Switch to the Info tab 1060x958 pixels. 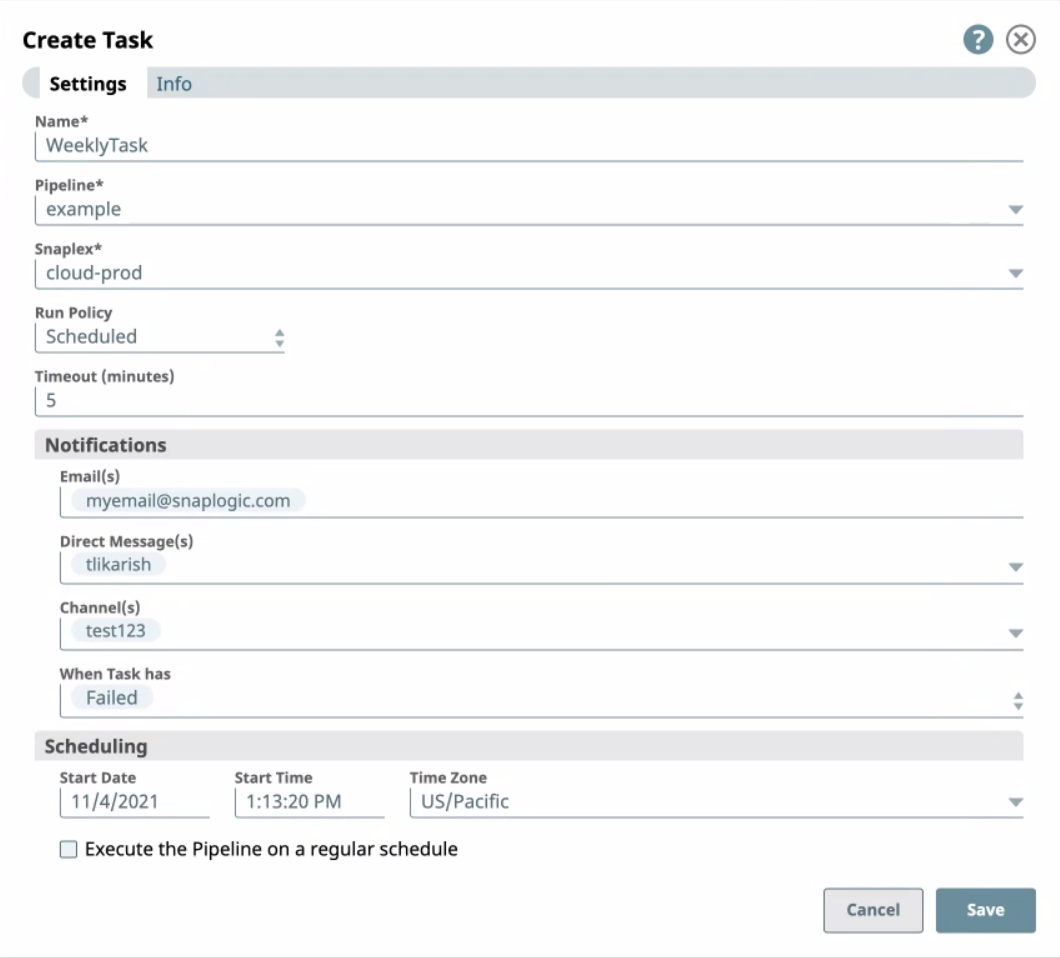tap(175, 84)
